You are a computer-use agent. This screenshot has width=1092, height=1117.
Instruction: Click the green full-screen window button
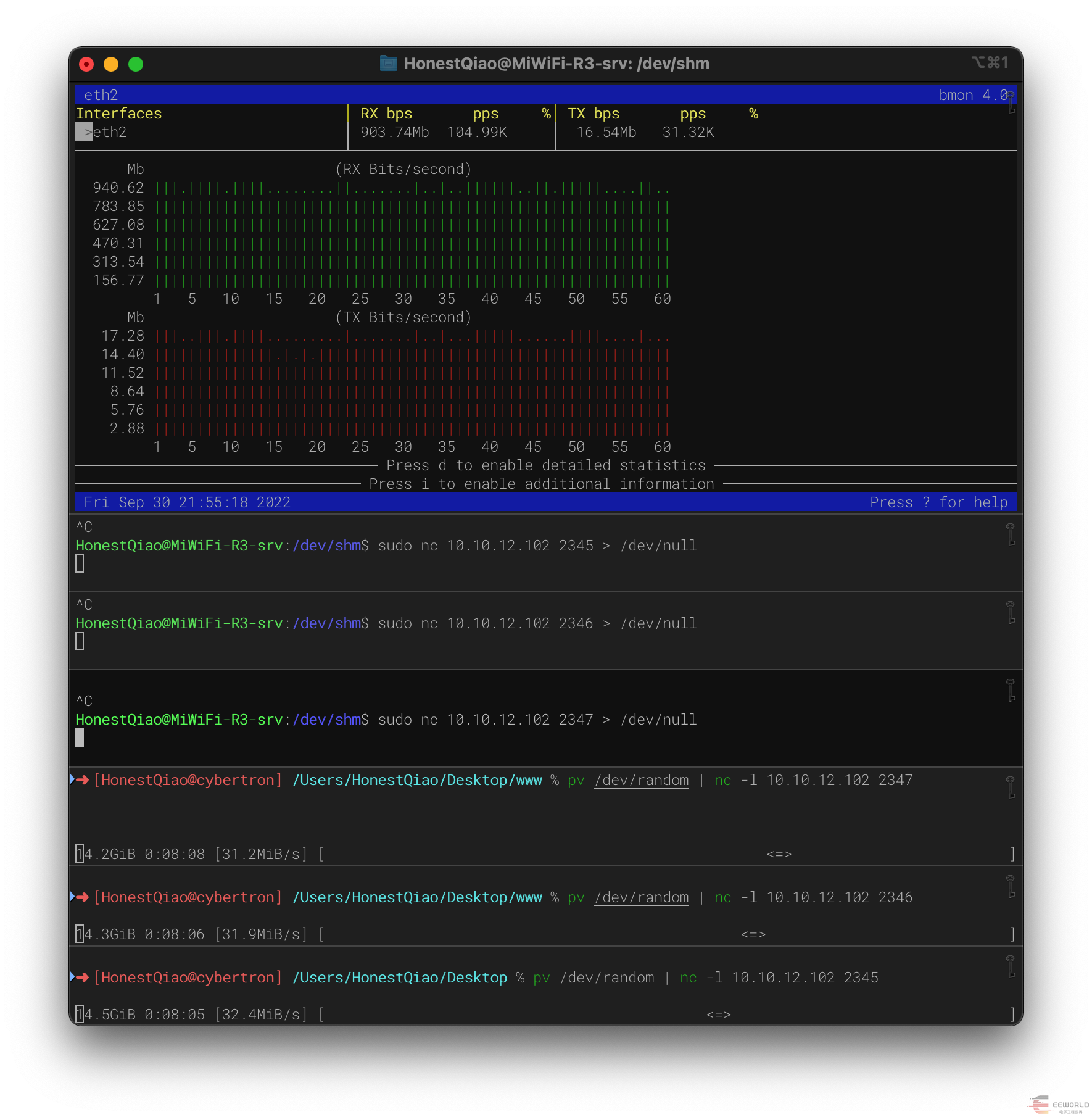(x=136, y=64)
